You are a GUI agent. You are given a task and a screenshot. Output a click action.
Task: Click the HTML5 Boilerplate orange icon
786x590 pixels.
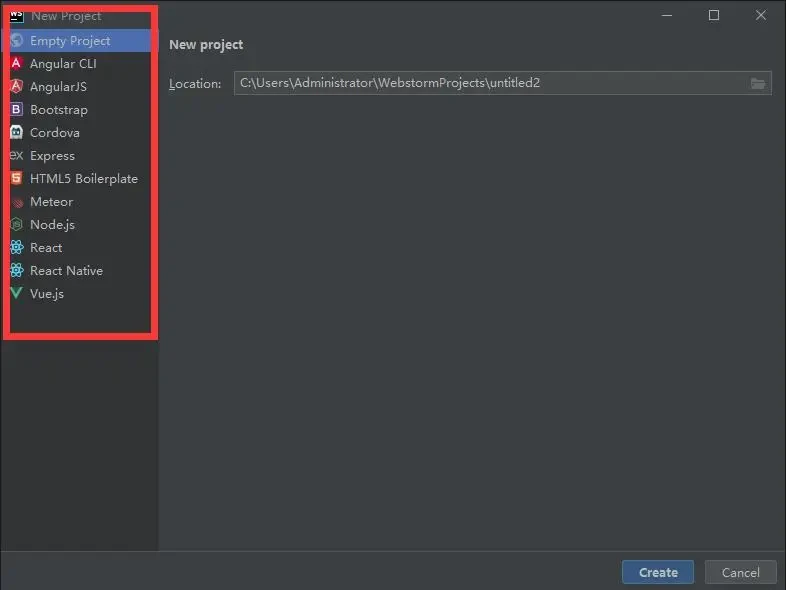pos(16,179)
